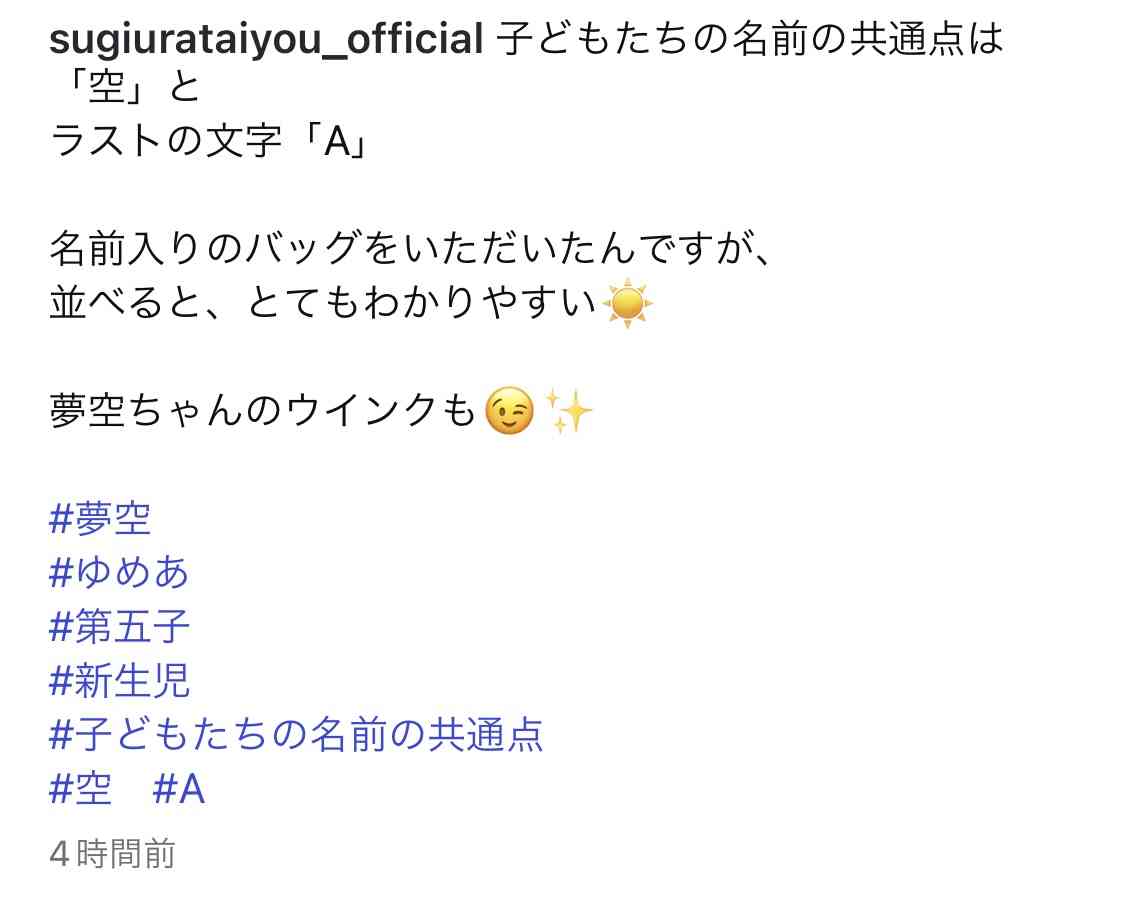Screen dimensions: 1125x901
Task: Open the #新生児 hashtag
Action: [119, 680]
